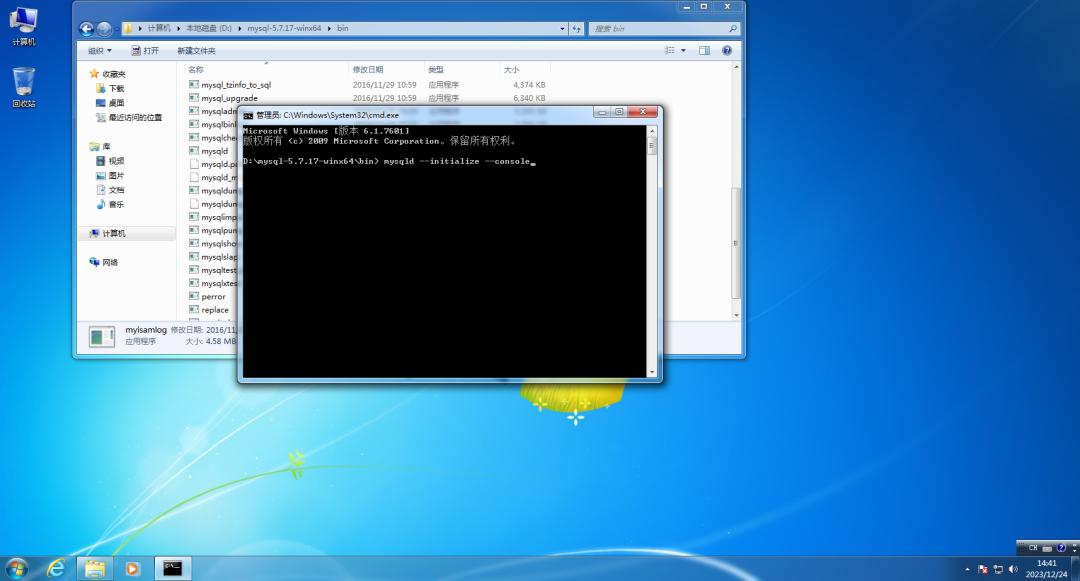Open volume speaker tray icon

[1013, 569]
